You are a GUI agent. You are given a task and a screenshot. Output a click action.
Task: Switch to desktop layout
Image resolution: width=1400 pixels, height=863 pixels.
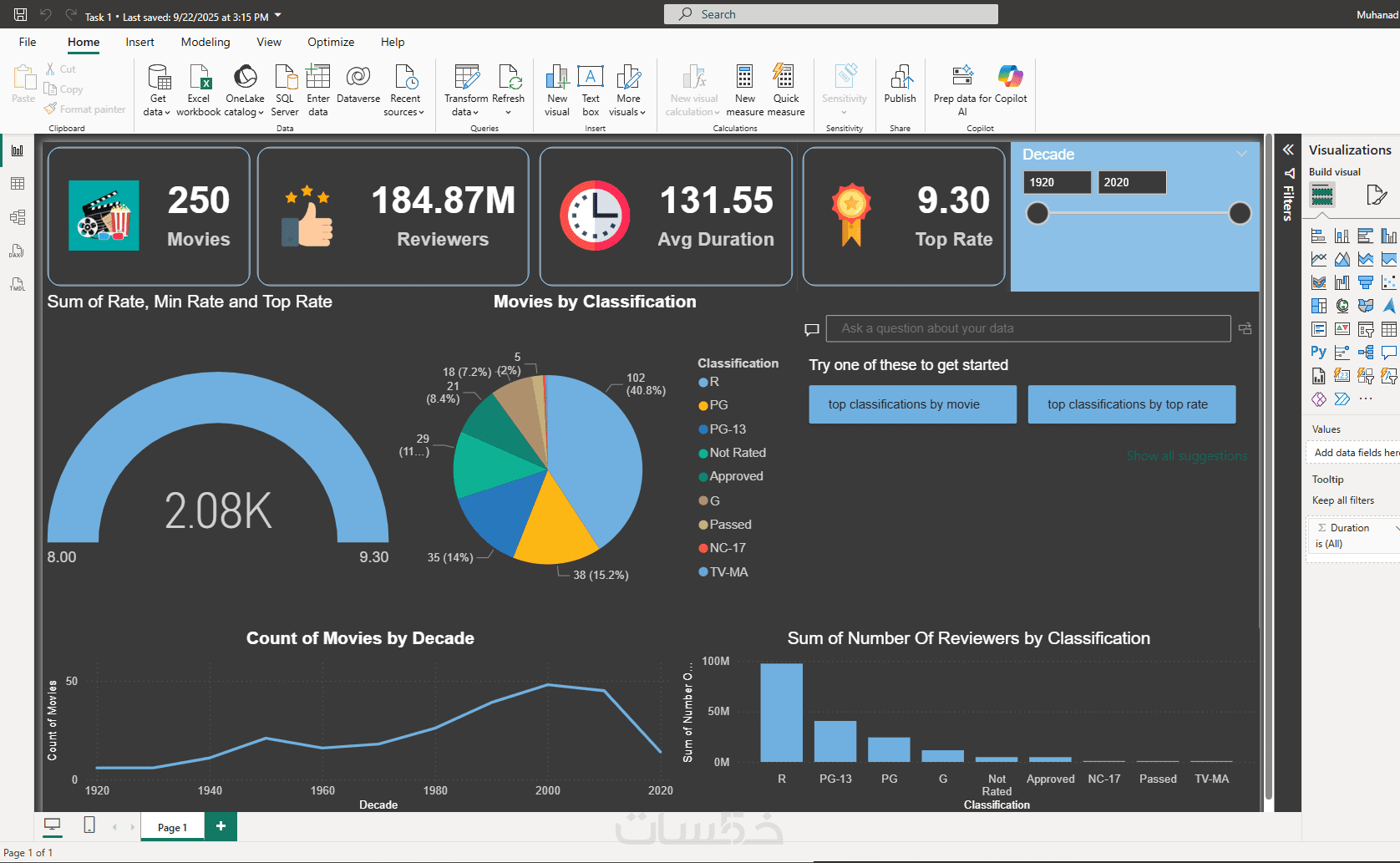click(x=53, y=825)
